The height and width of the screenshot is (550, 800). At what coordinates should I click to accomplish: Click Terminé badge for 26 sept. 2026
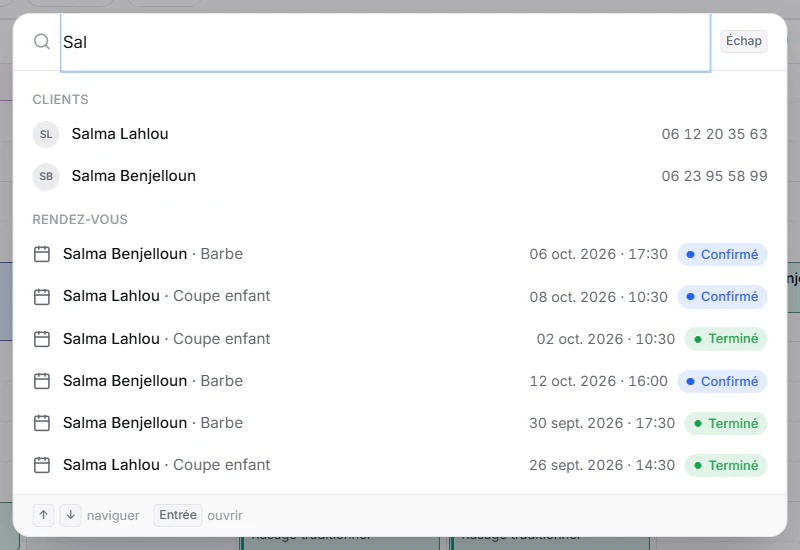click(726, 465)
